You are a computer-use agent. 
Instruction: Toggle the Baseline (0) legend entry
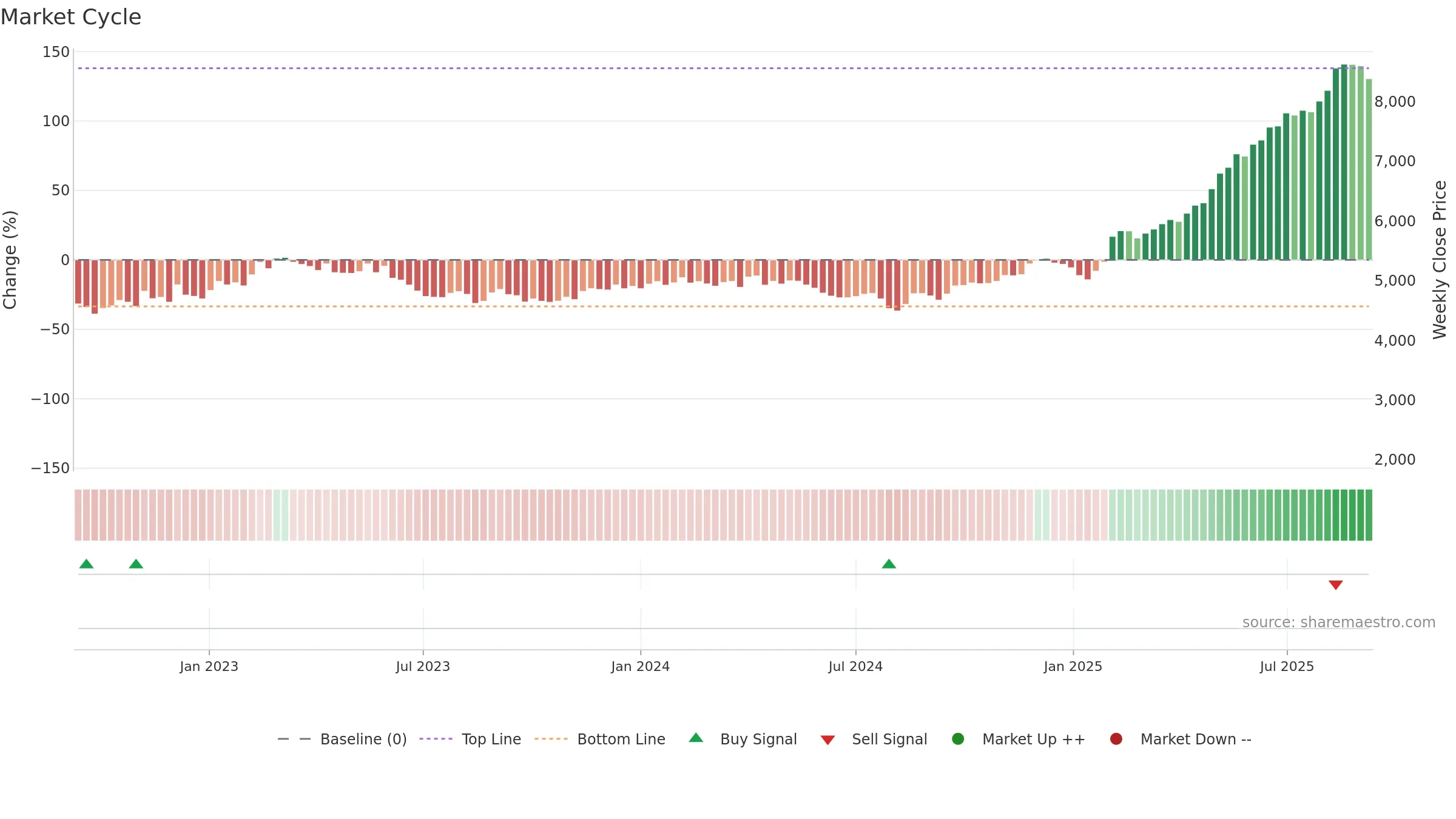[x=342, y=739]
